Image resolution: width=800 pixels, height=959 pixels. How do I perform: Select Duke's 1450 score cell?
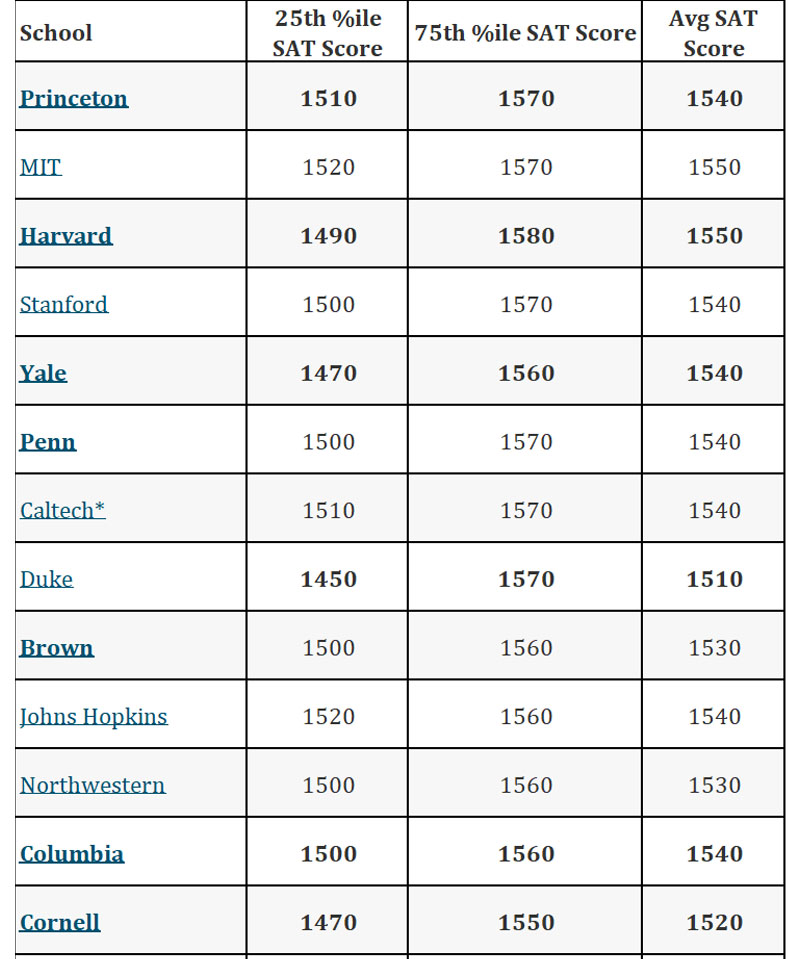coord(328,579)
